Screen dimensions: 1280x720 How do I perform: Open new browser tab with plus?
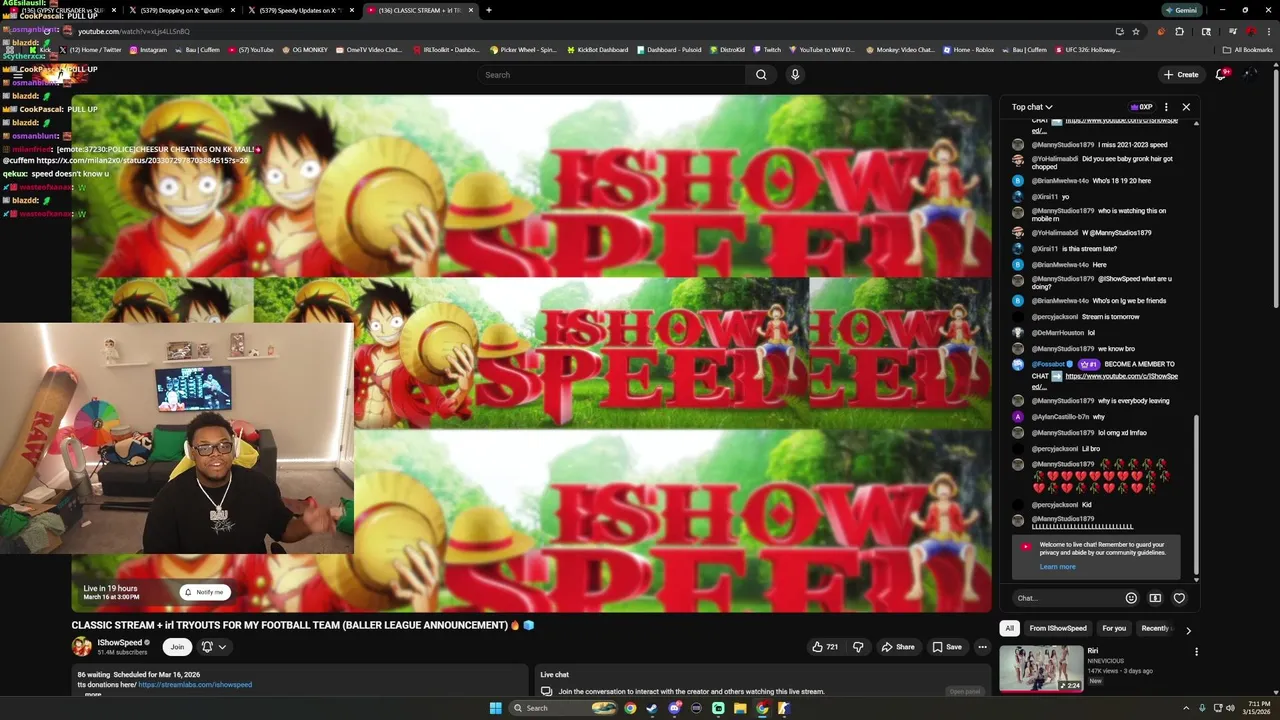488,10
